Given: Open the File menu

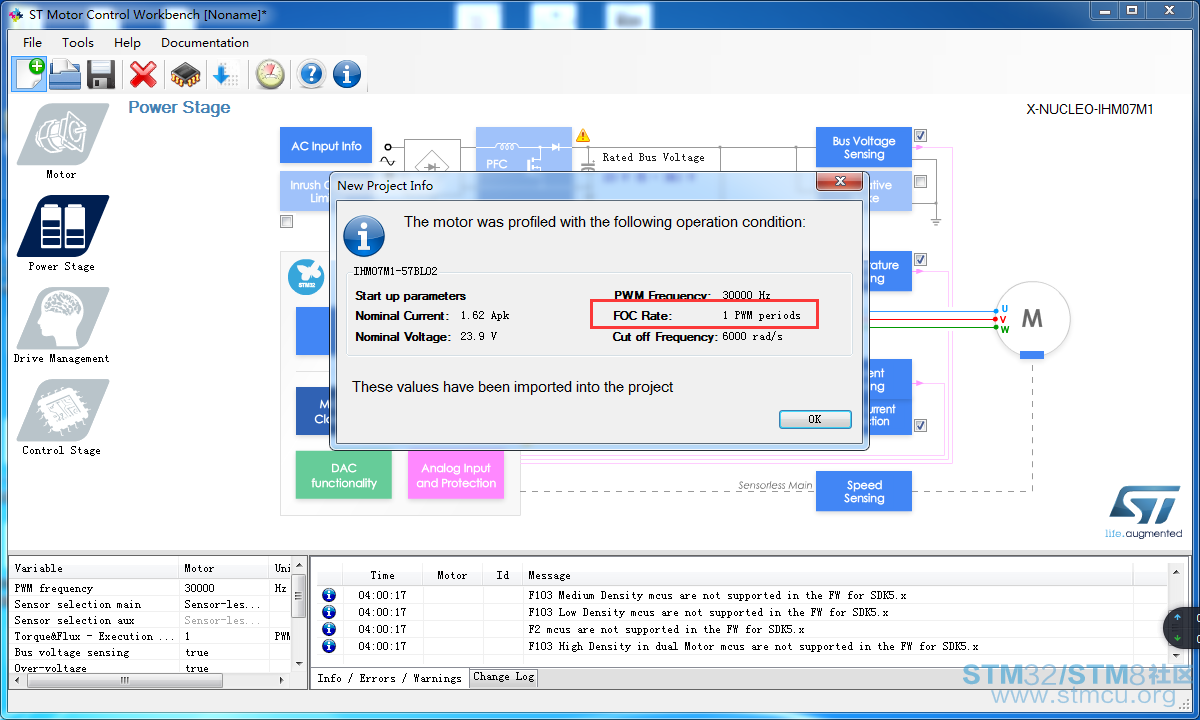Looking at the screenshot, I should 32,43.
